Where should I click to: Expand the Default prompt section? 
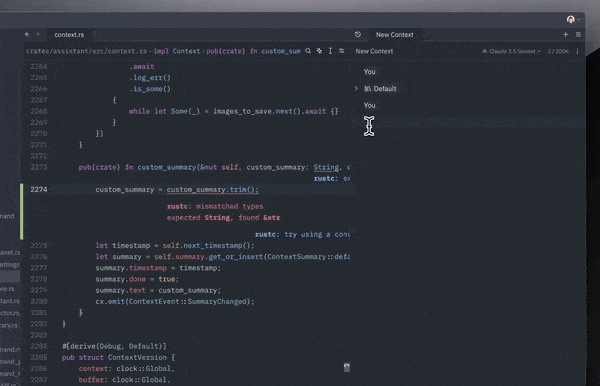point(356,88)
